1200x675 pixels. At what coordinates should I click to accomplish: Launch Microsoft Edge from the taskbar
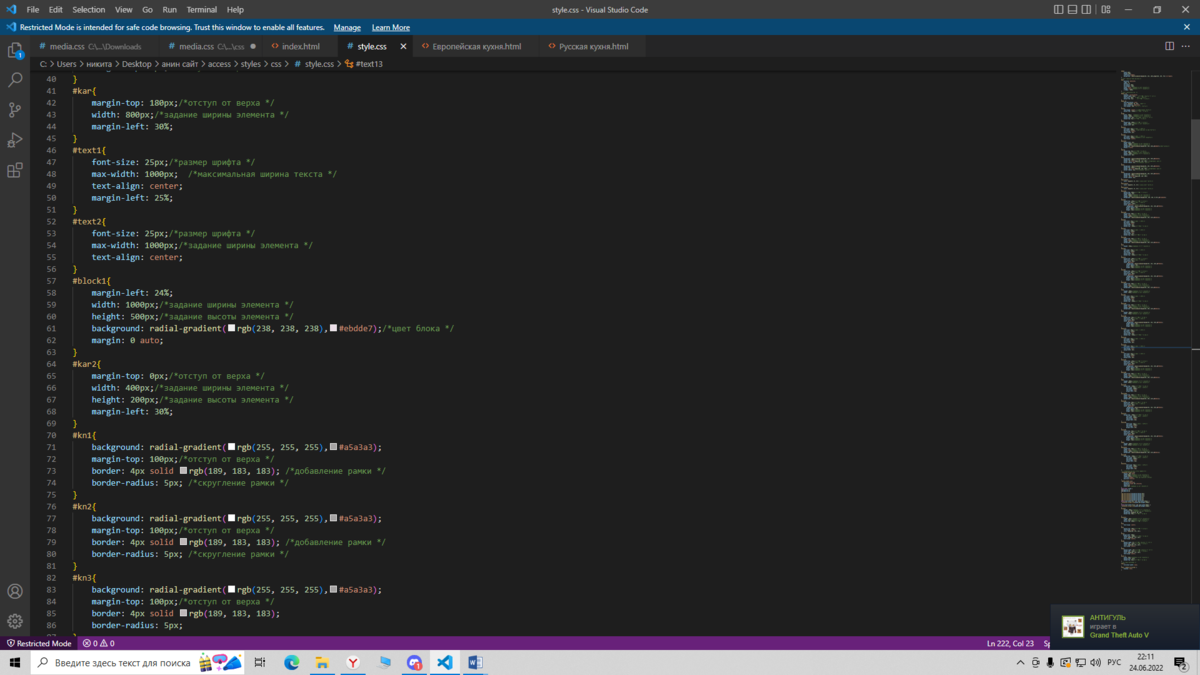point(292,662)
